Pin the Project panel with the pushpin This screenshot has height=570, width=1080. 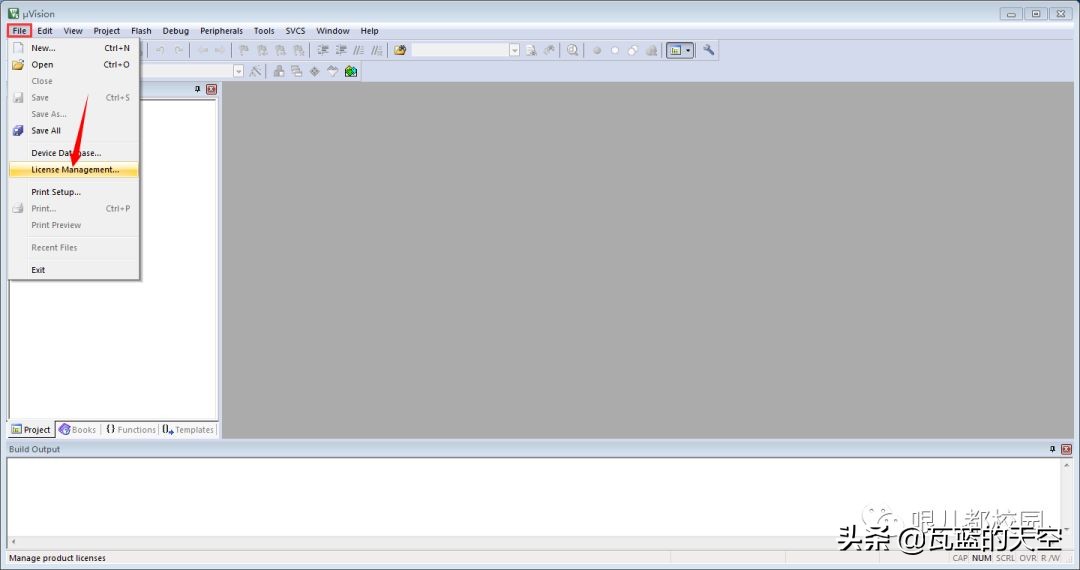point(198,89)
